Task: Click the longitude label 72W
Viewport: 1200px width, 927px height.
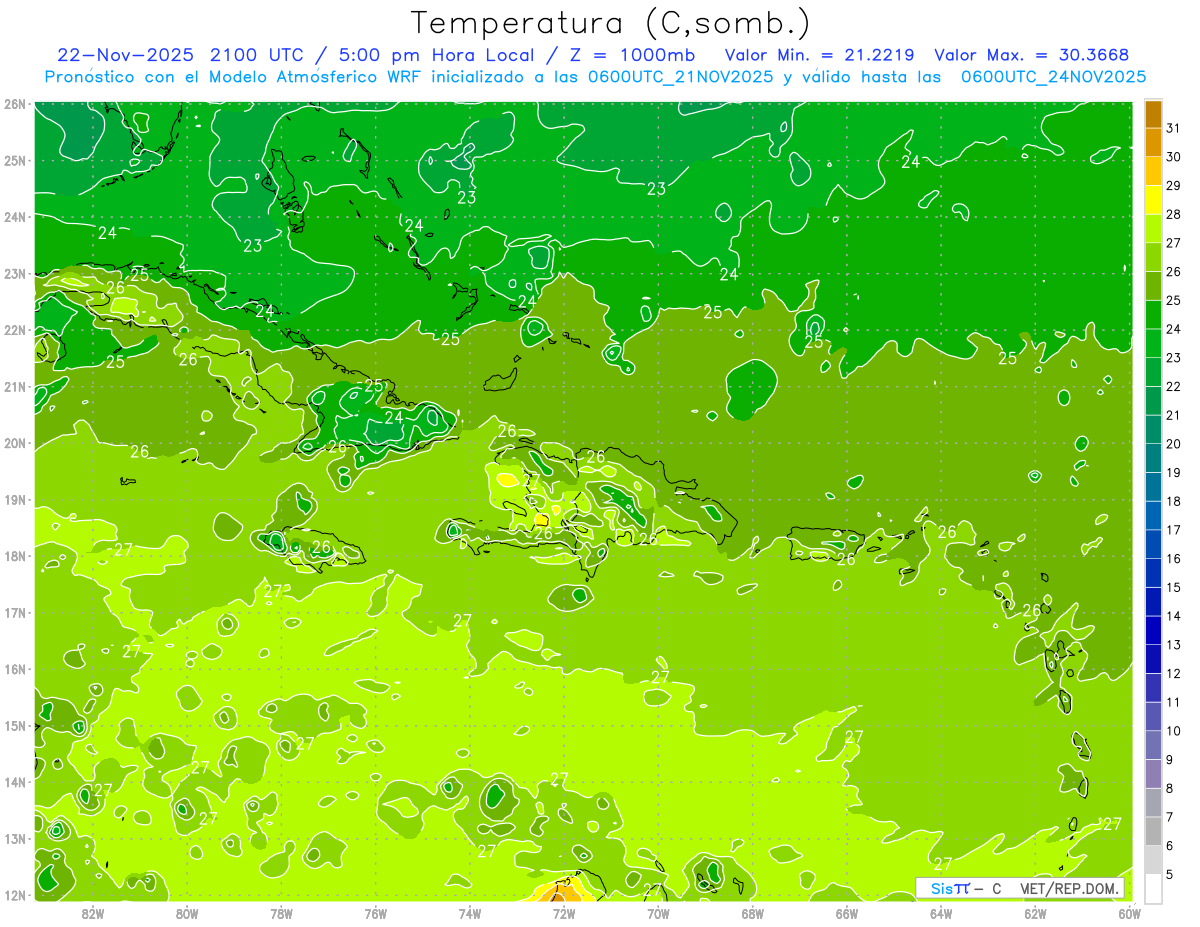Action: tap(564, 912)
